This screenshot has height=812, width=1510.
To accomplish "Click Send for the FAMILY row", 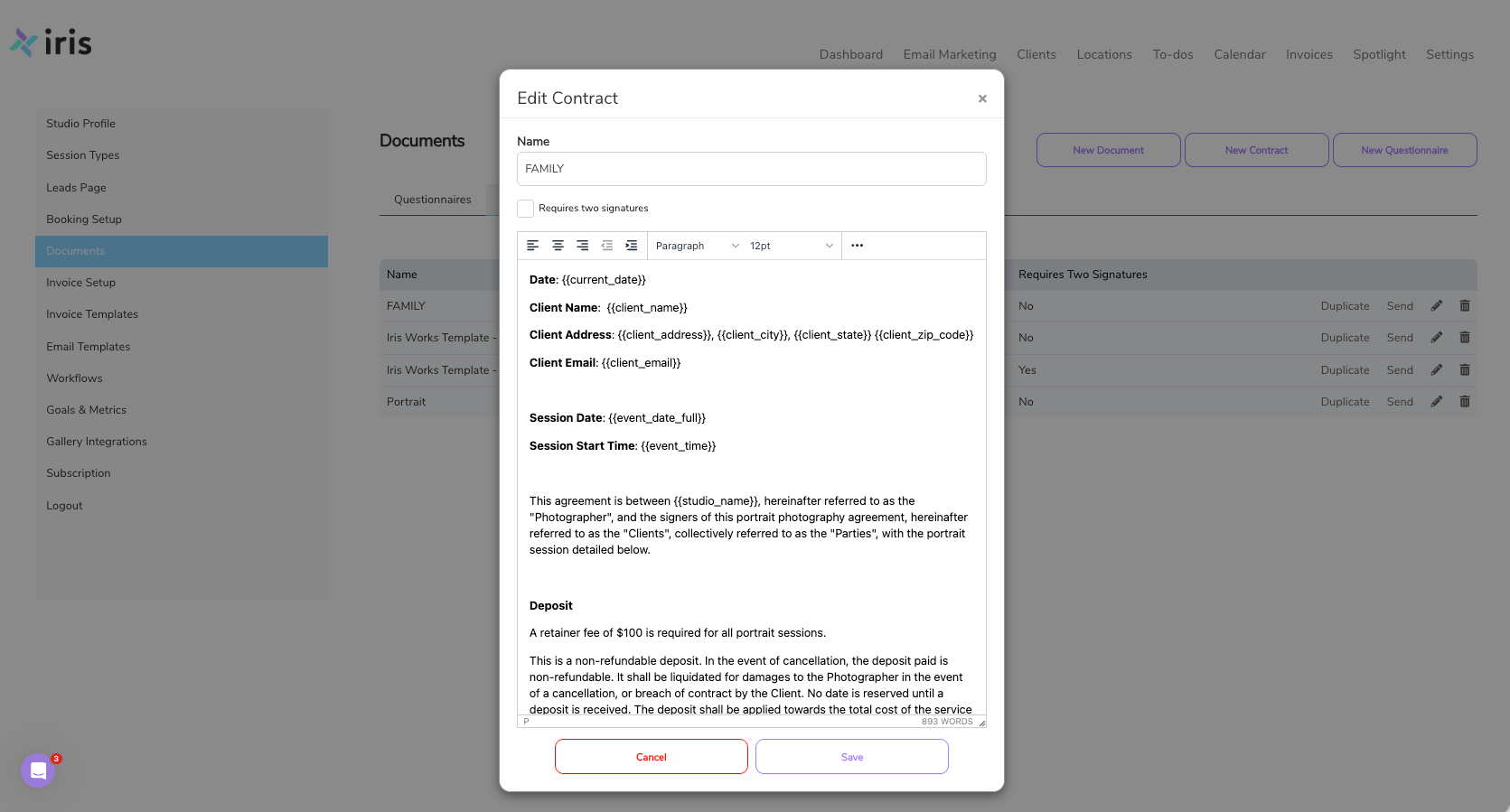I will coord(1400,306).
